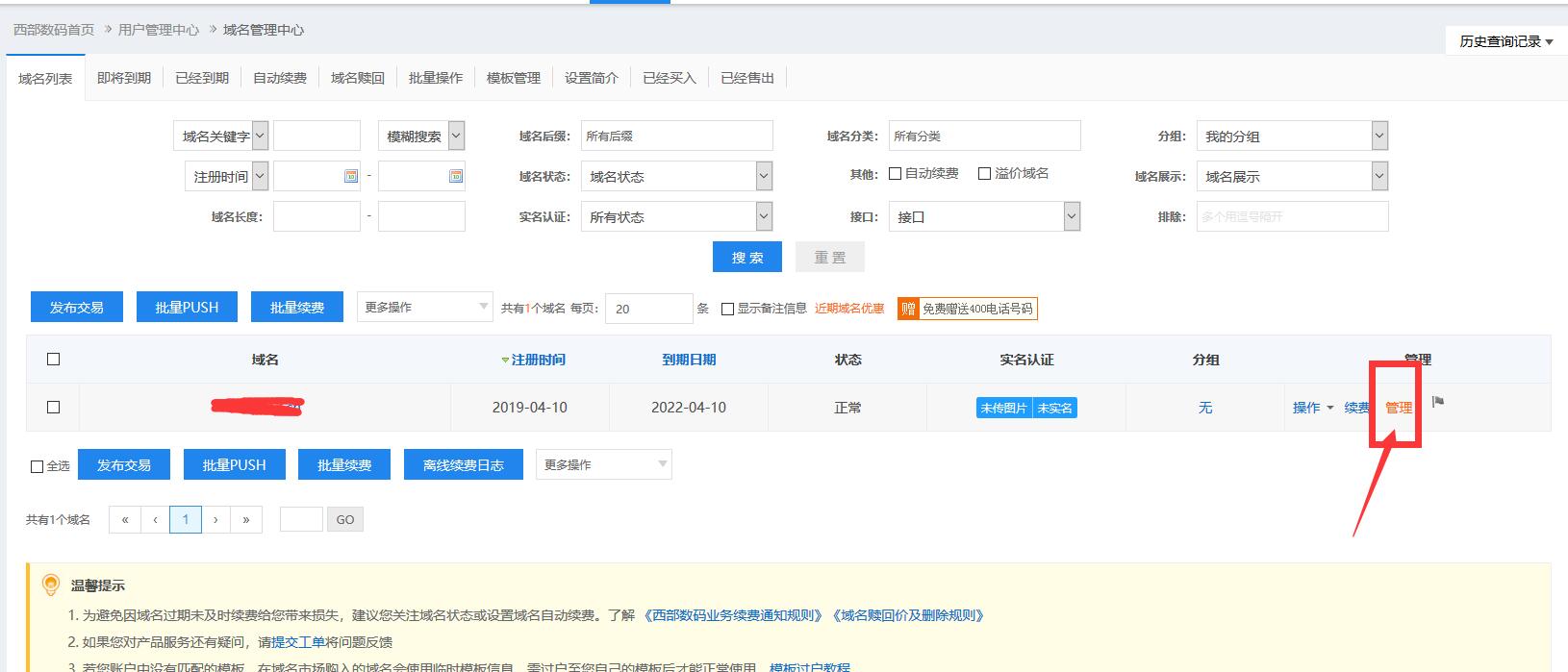The image size is (1568, 672).
Task: Click 离线续费日志 button
Action: [x=464, y=464]
